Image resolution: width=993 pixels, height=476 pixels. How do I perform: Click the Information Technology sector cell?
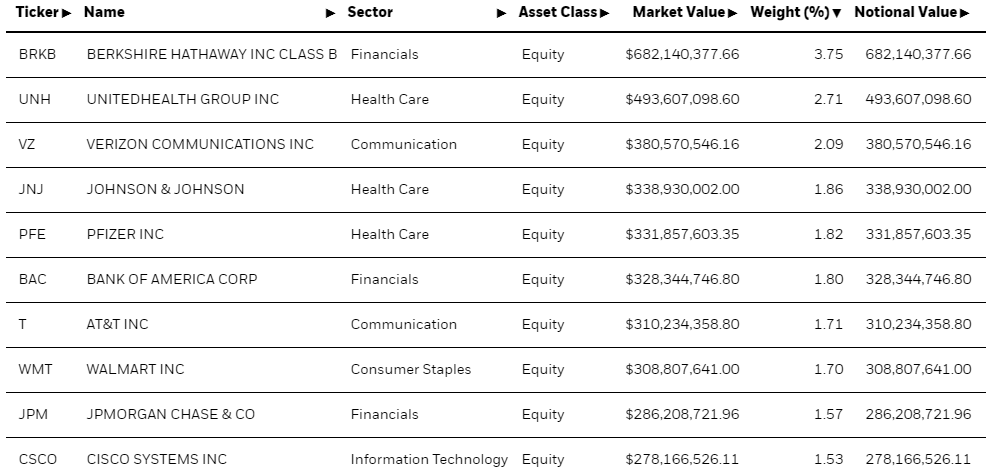(x=429, y=460)
